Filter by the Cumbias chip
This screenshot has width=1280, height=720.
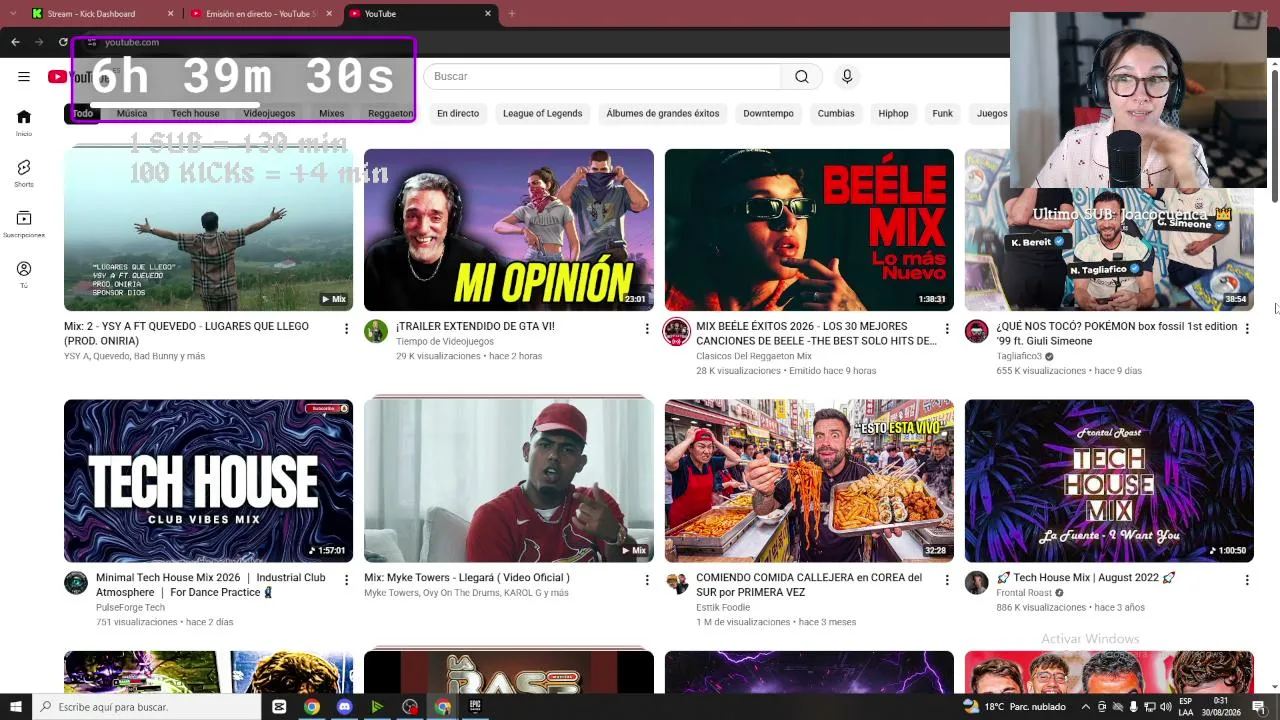click(836, 113)
